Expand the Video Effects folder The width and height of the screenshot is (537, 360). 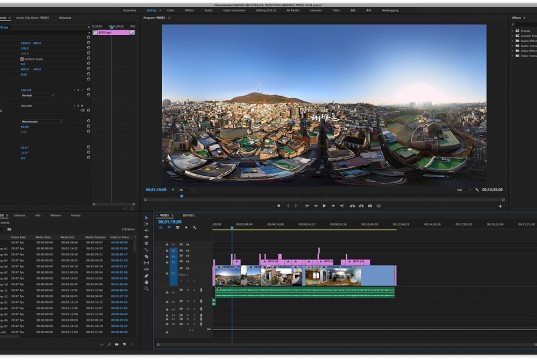tap(513, 51)
